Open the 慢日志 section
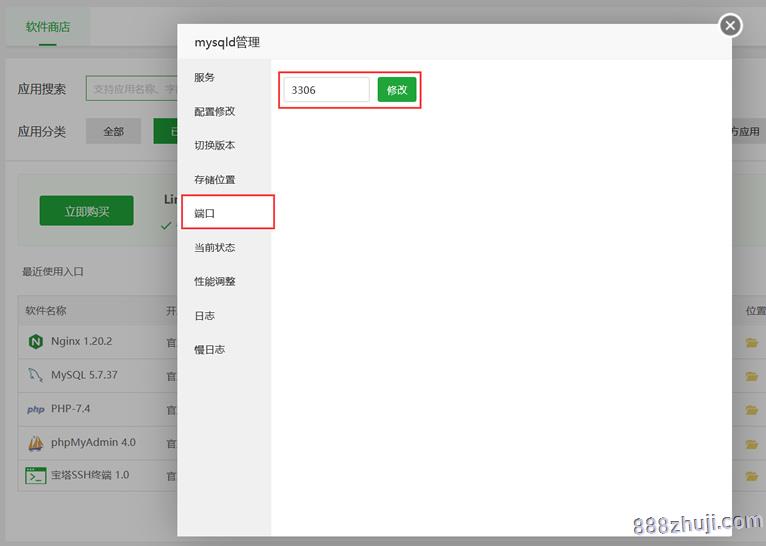This screenshot has height=546, width=766. [x=210, y=349]
